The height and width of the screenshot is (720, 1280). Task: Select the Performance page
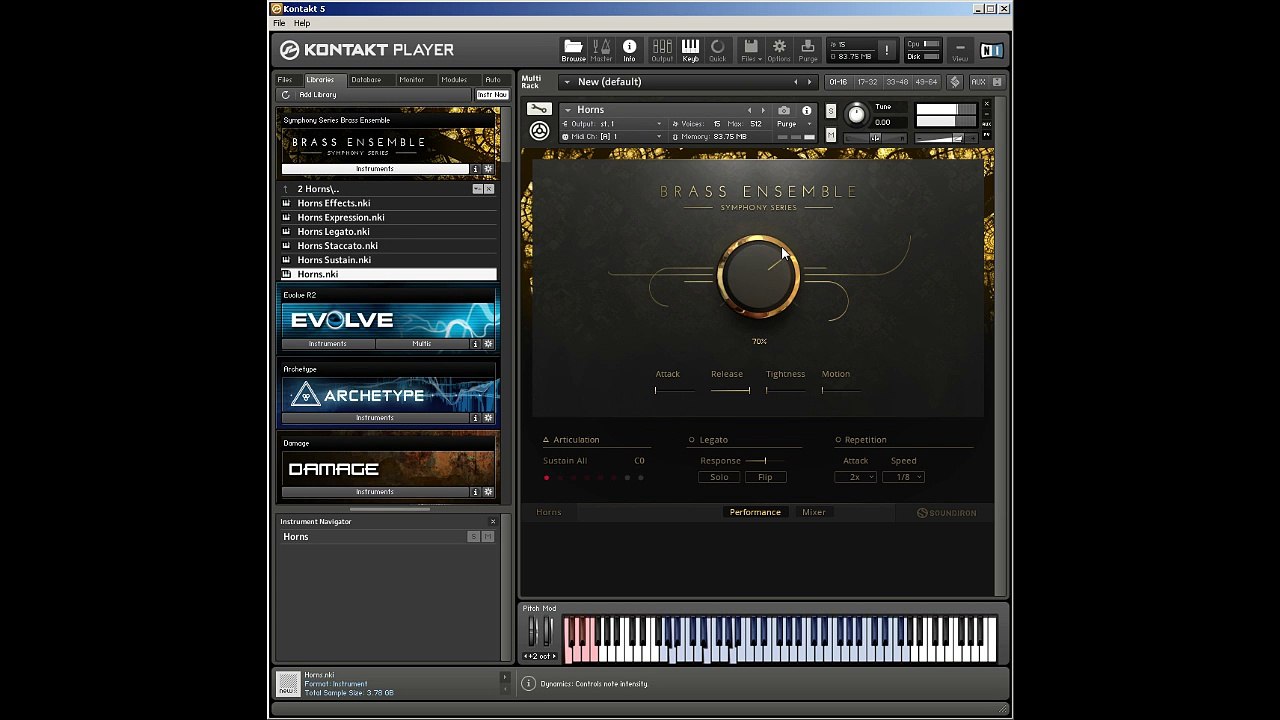pos(755,512)
